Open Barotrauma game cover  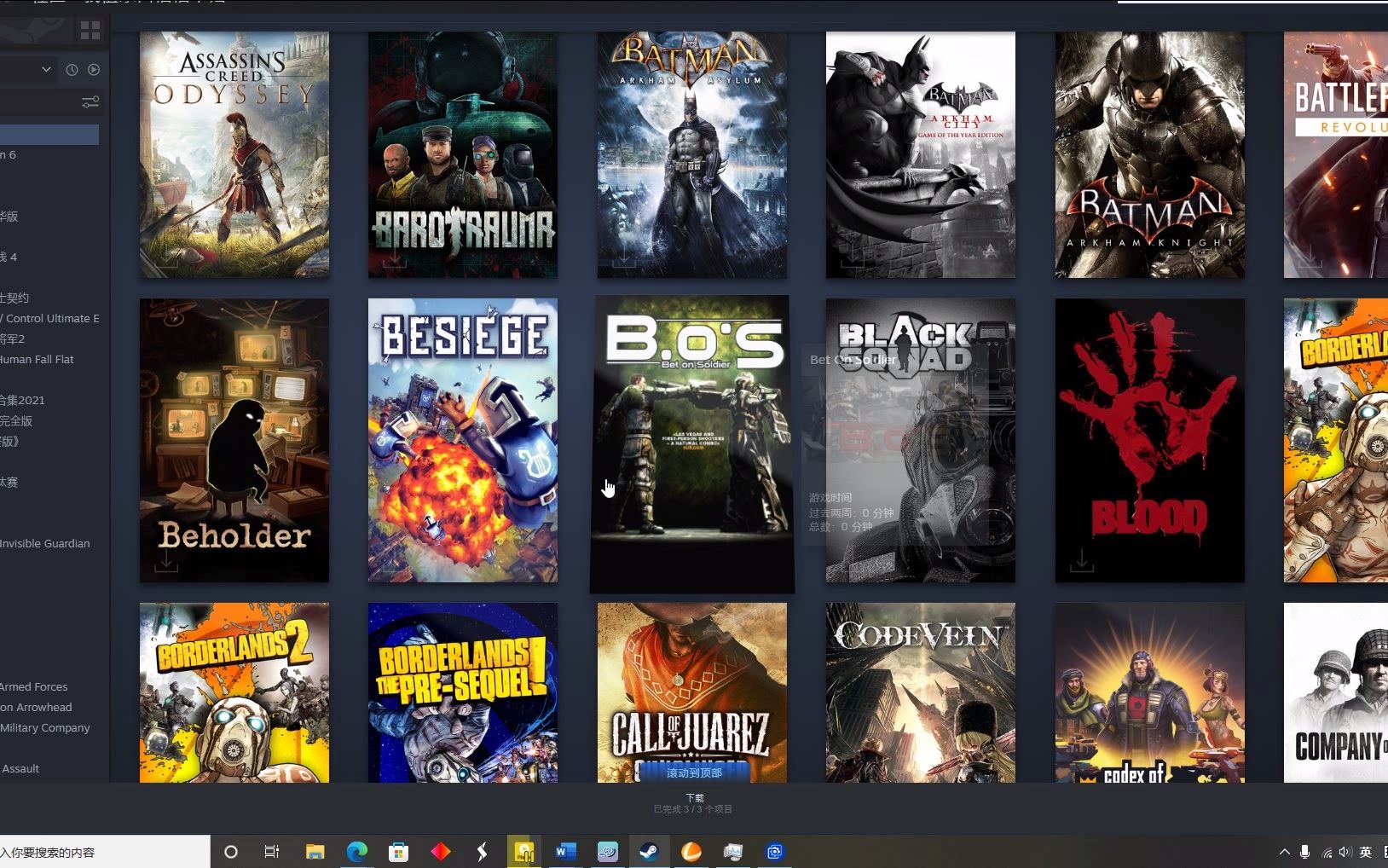point(463,155)
